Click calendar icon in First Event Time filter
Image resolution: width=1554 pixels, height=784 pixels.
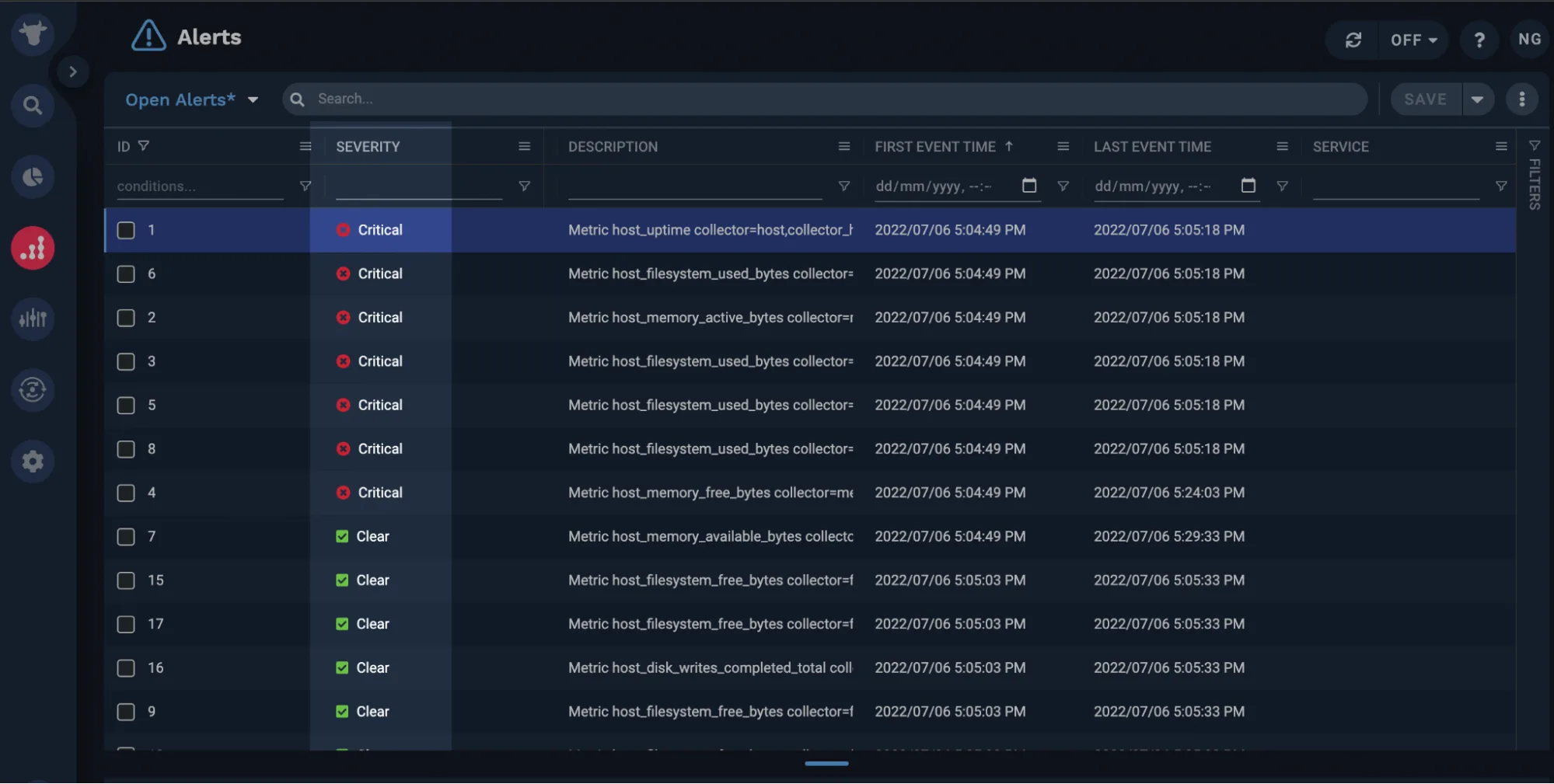pyautogui.click(x=1029, y=185)
